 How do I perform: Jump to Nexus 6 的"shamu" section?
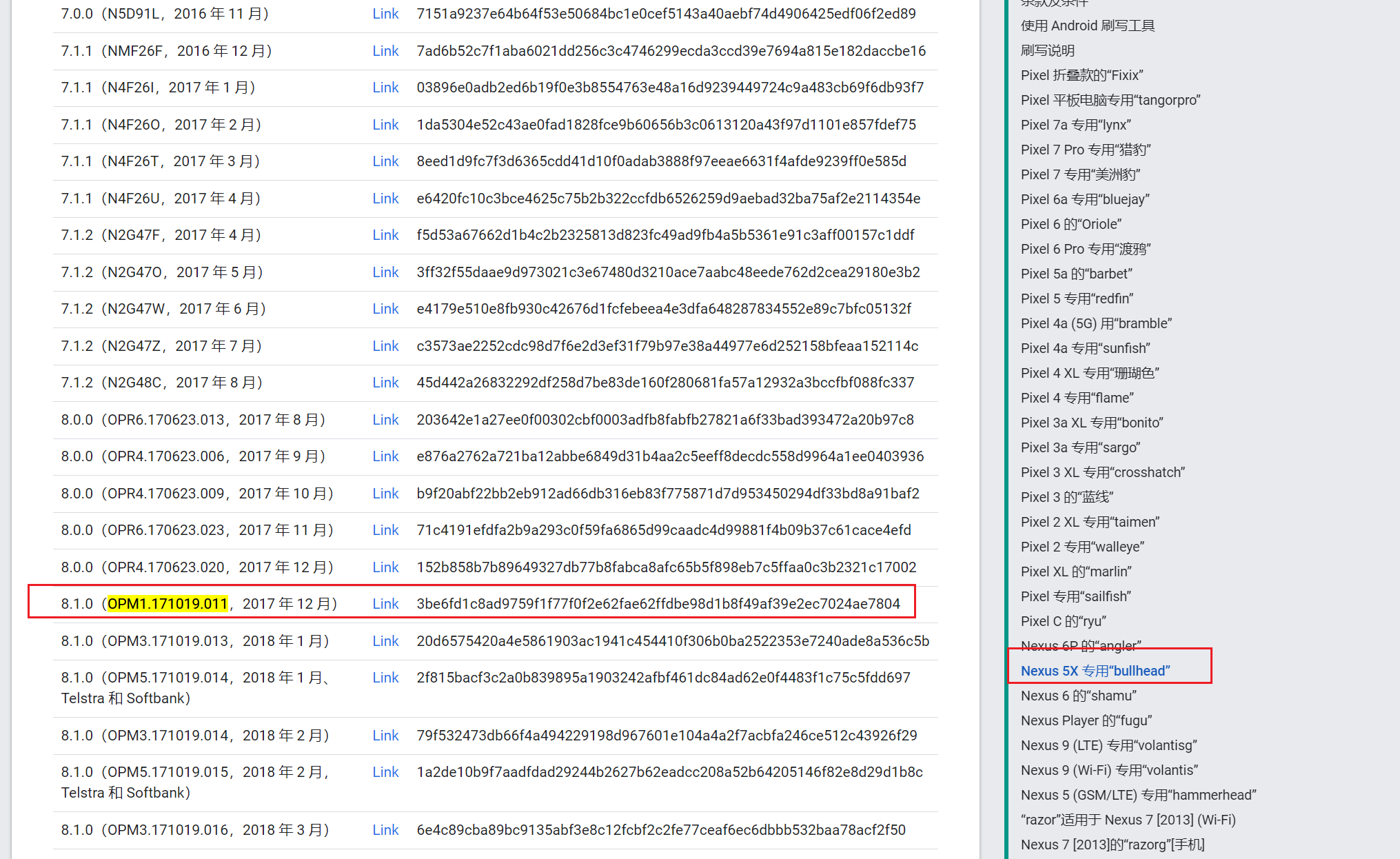coord(1078,696)
